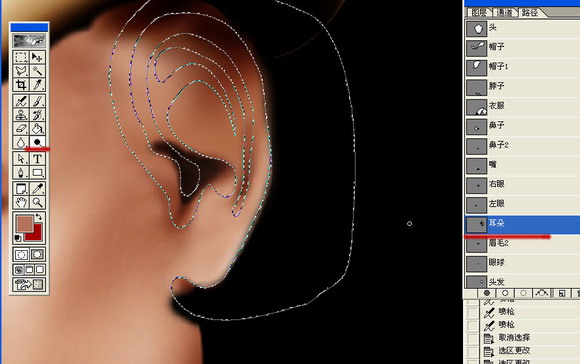Swap foreground and background colors arrow
580x364 pixels.
pyautogui.click(x=39, y=217)
